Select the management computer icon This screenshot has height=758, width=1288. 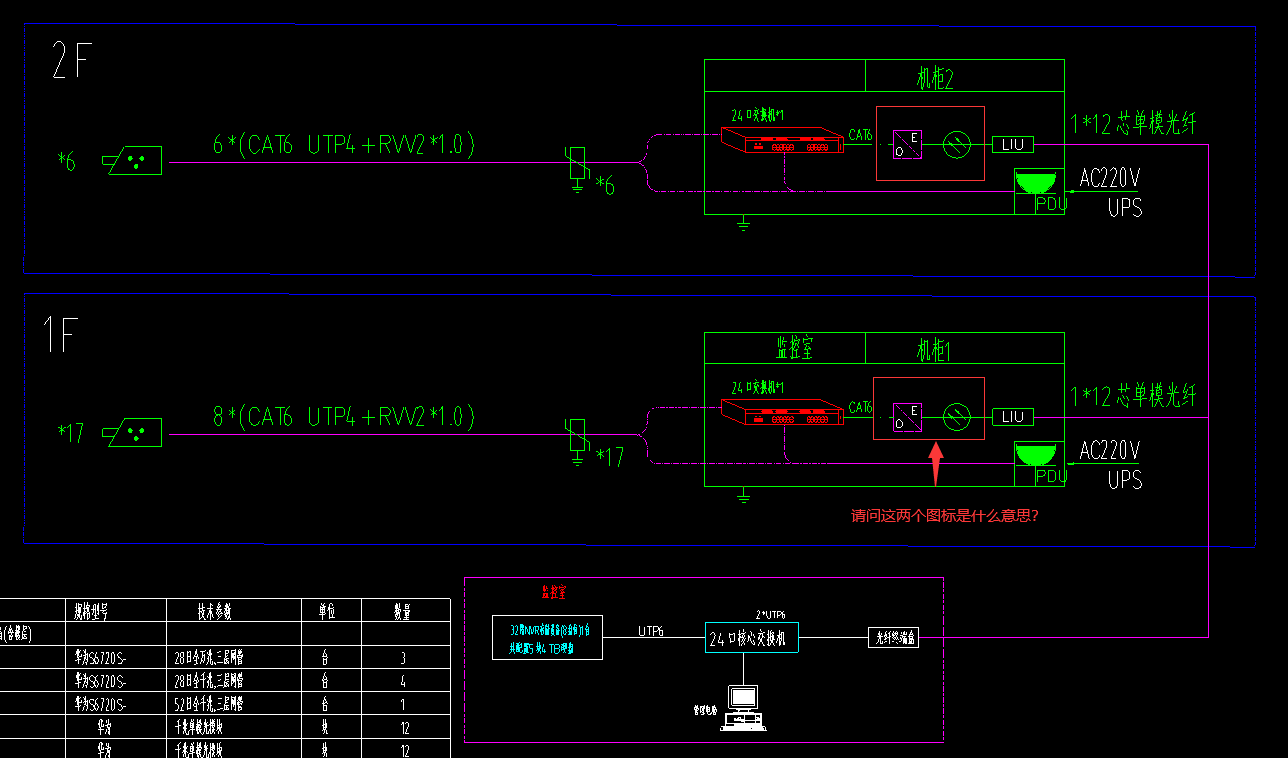742,708
